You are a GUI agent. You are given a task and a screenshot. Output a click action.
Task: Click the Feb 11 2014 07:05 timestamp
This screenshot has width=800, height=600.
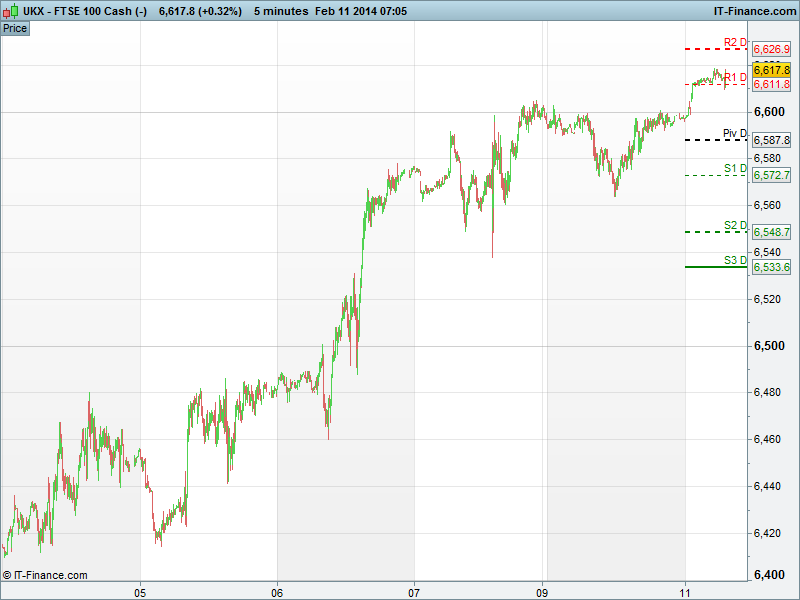pos(358,10)
